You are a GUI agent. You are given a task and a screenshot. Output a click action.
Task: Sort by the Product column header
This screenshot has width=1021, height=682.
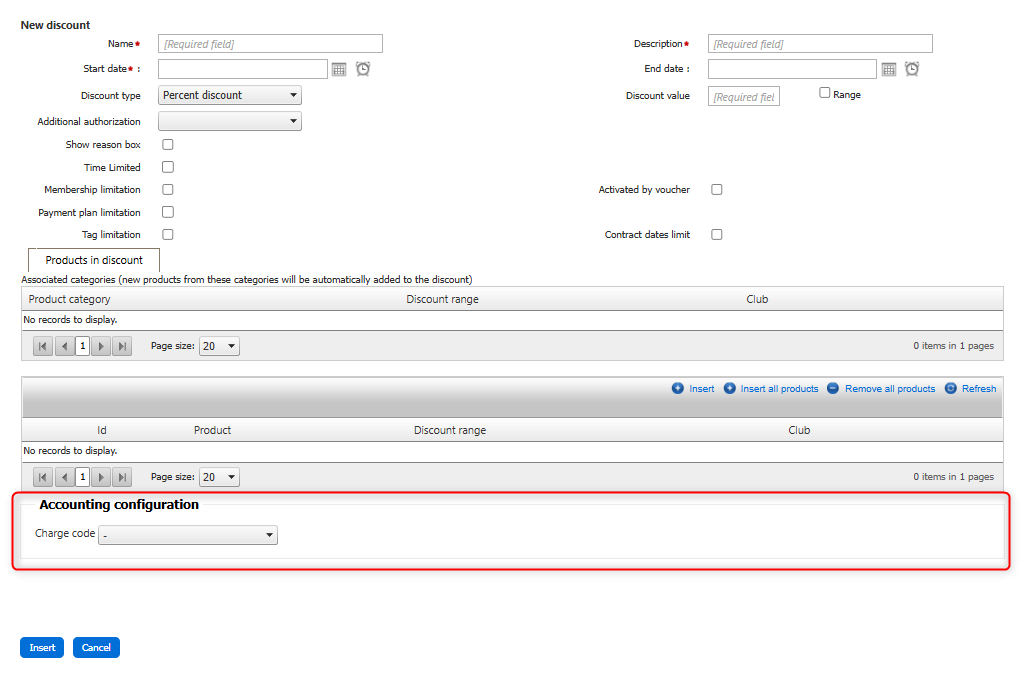(212, 430)
